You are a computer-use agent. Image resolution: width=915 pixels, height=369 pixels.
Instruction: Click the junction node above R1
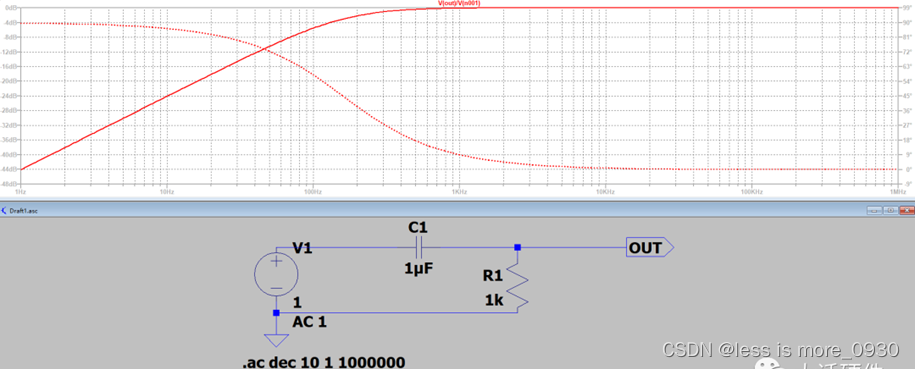click(517, 248)
